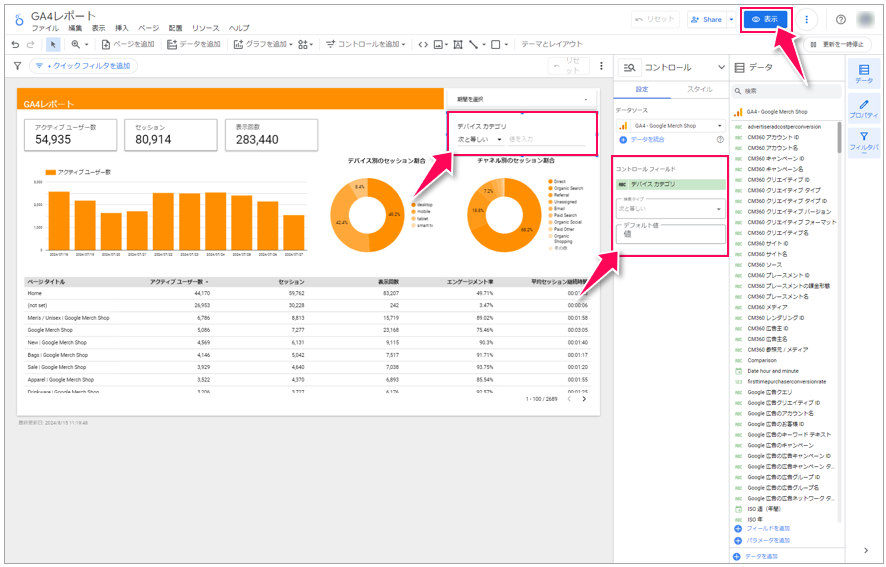
Task: Sort by アクティブユーザー数 column header
Action: (x=178, y=282)
